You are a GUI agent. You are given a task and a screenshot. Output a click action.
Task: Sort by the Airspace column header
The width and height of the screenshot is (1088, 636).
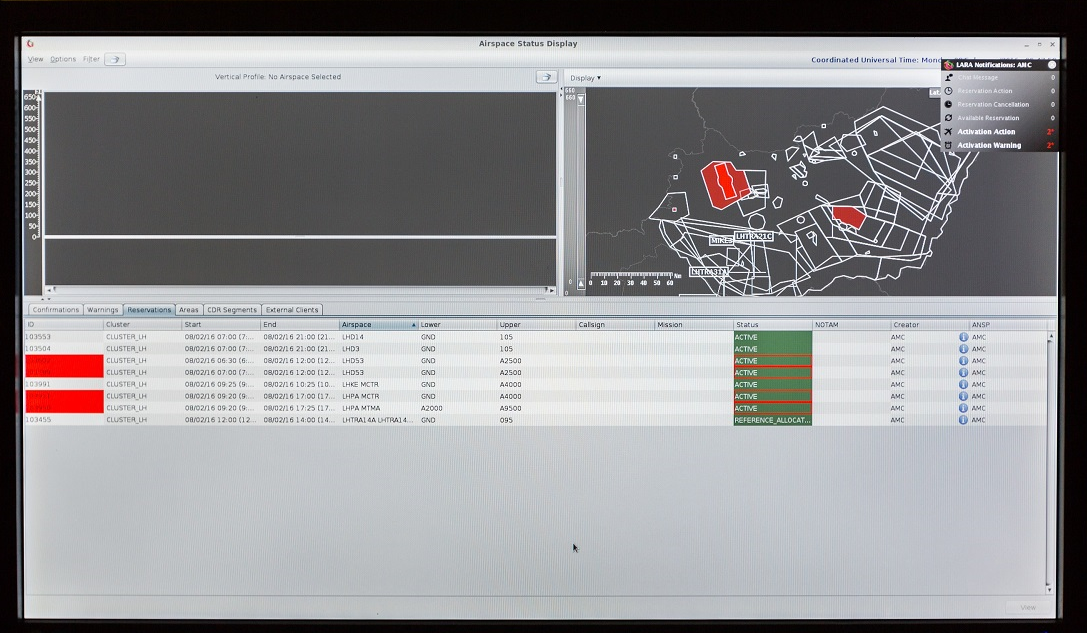(x=378, y=325)
